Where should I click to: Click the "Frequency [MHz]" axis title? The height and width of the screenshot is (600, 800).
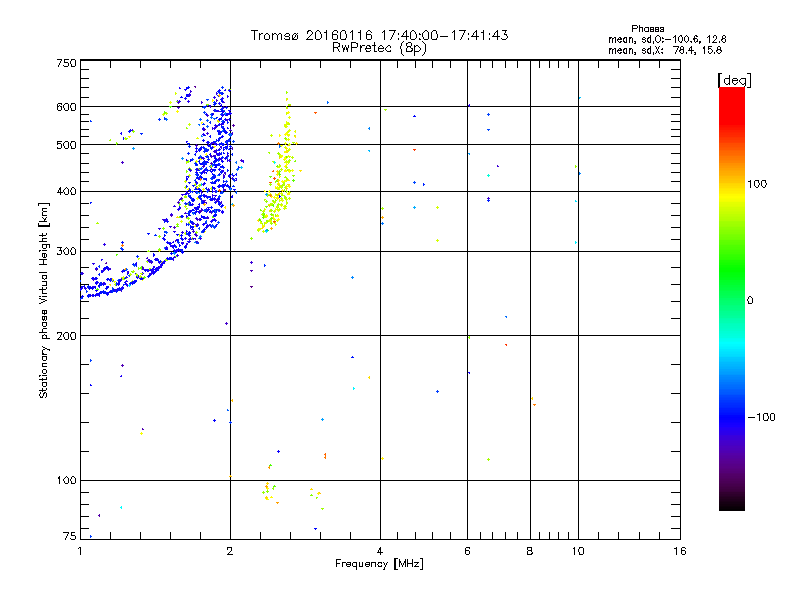tap(379, 564)
